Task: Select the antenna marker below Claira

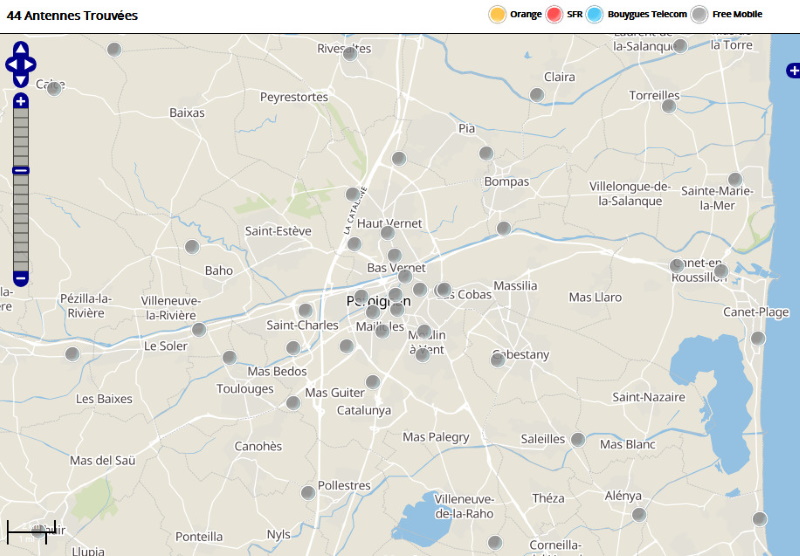Action: [x=537, y=95]
